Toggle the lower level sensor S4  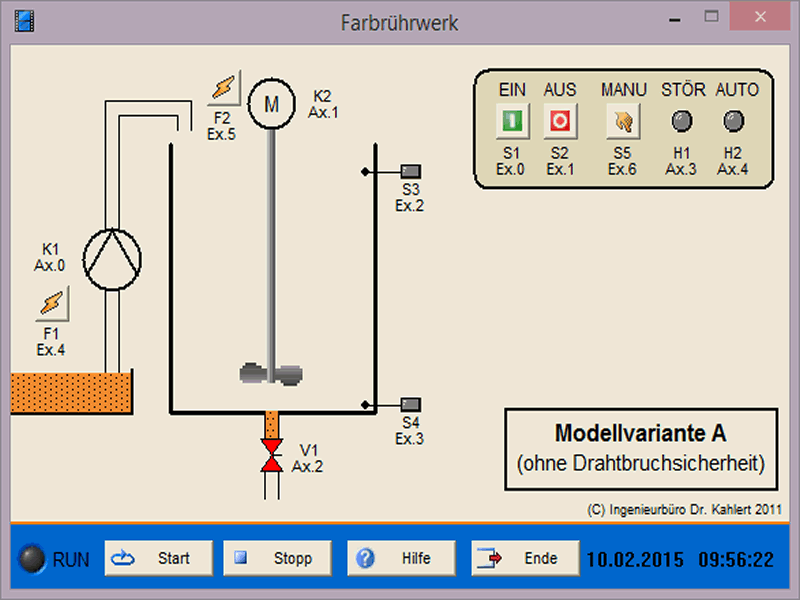pos(410,405)
